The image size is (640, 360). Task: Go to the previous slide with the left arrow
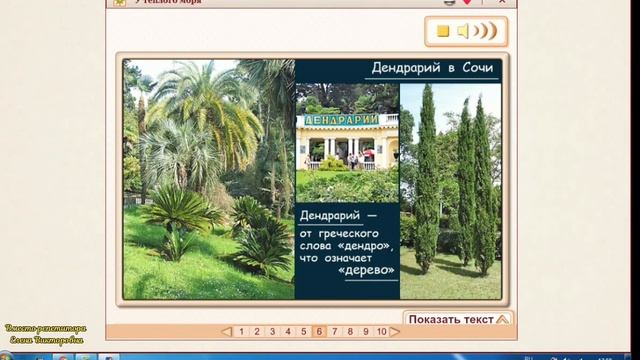coord(227,331)
